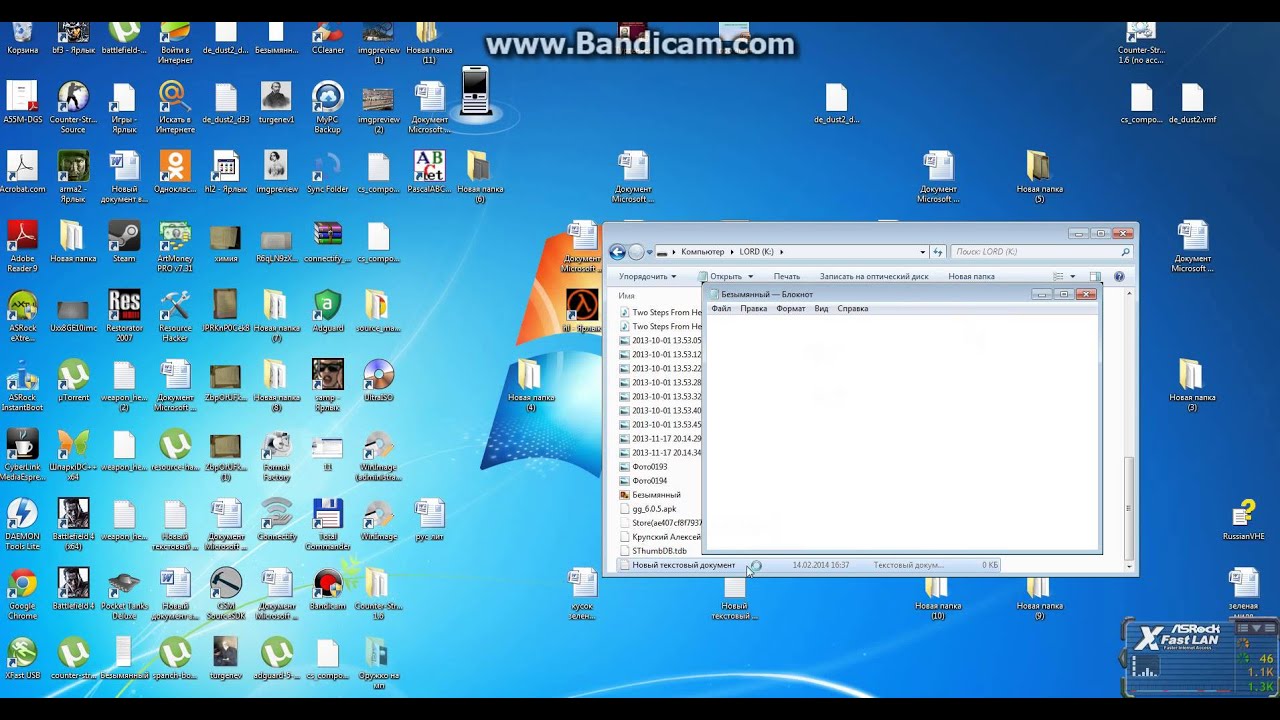Select the Adobe Reader 9 shortcut

[x=22, y=246]
